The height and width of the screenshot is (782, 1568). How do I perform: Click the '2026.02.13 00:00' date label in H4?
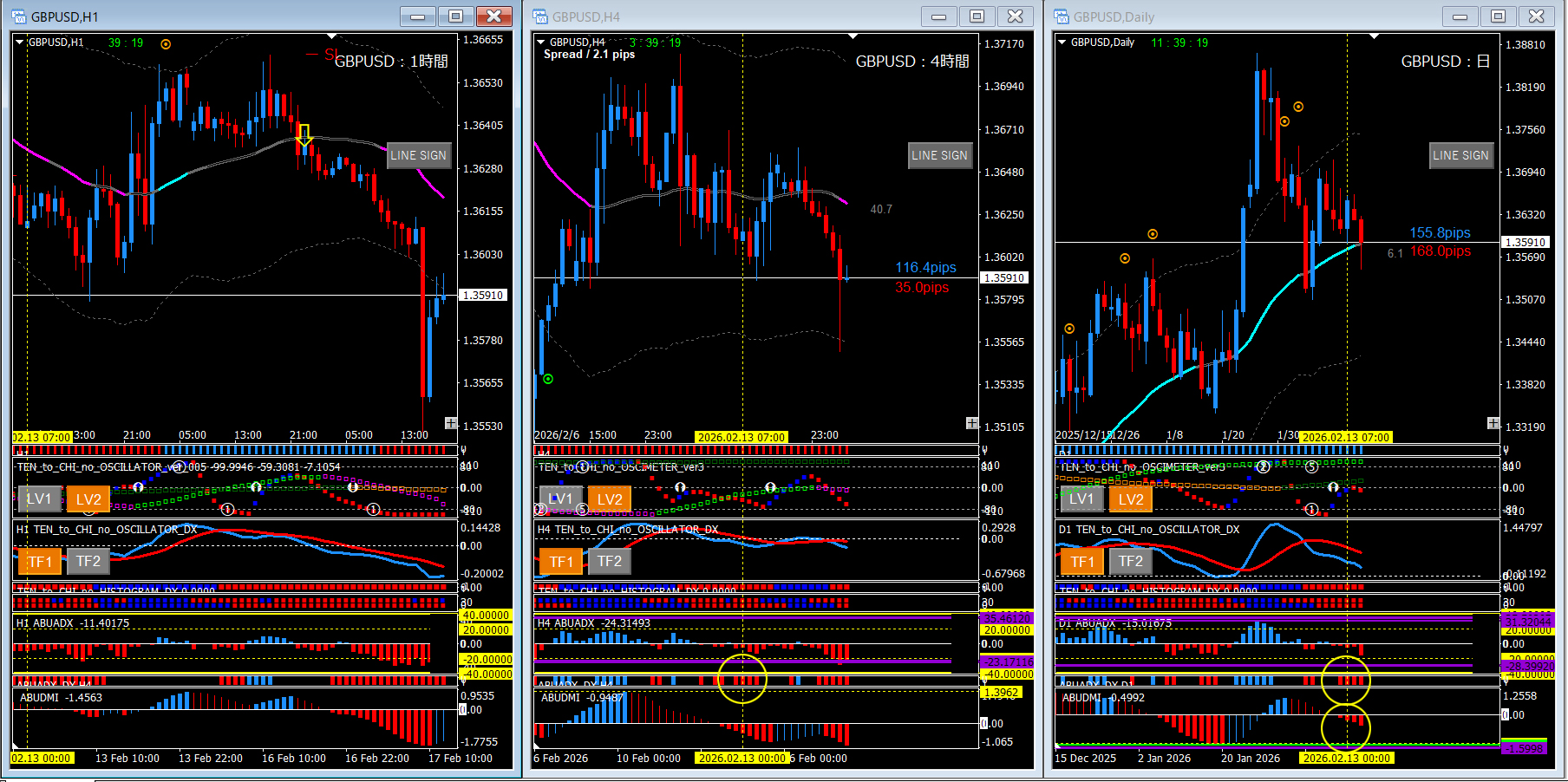tap(742, 759)
